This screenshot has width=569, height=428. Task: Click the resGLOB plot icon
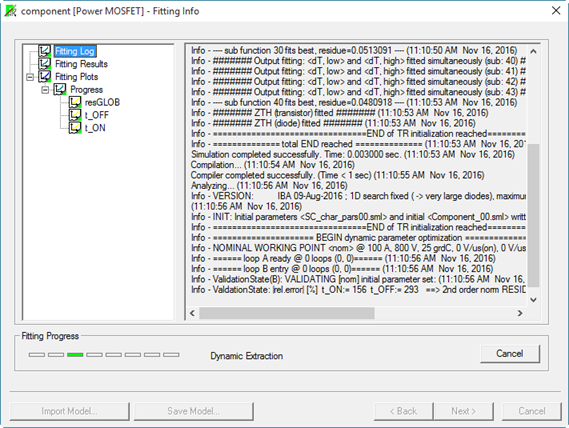[x=75, y=102]
